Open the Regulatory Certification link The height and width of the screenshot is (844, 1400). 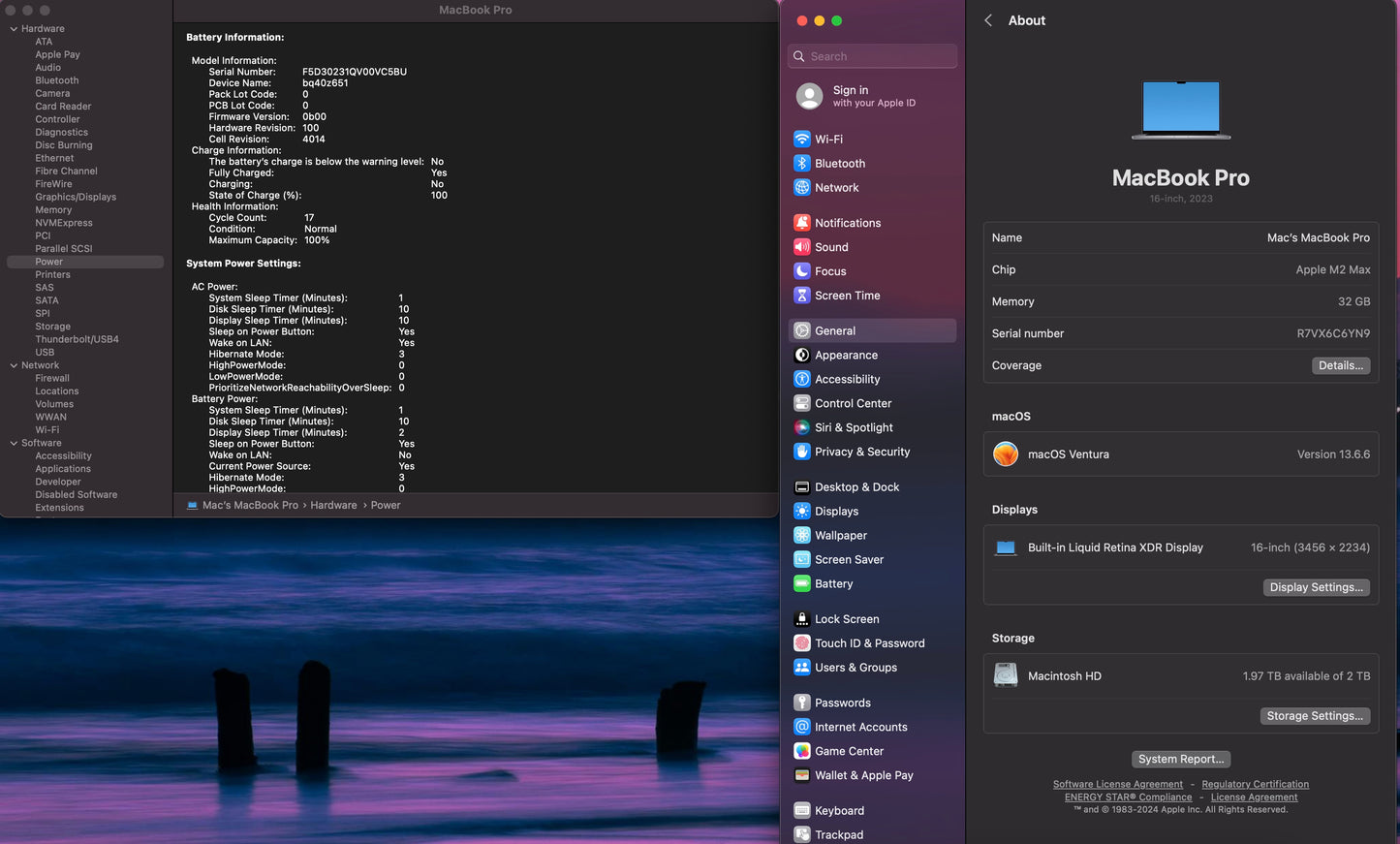(1255, 784)
